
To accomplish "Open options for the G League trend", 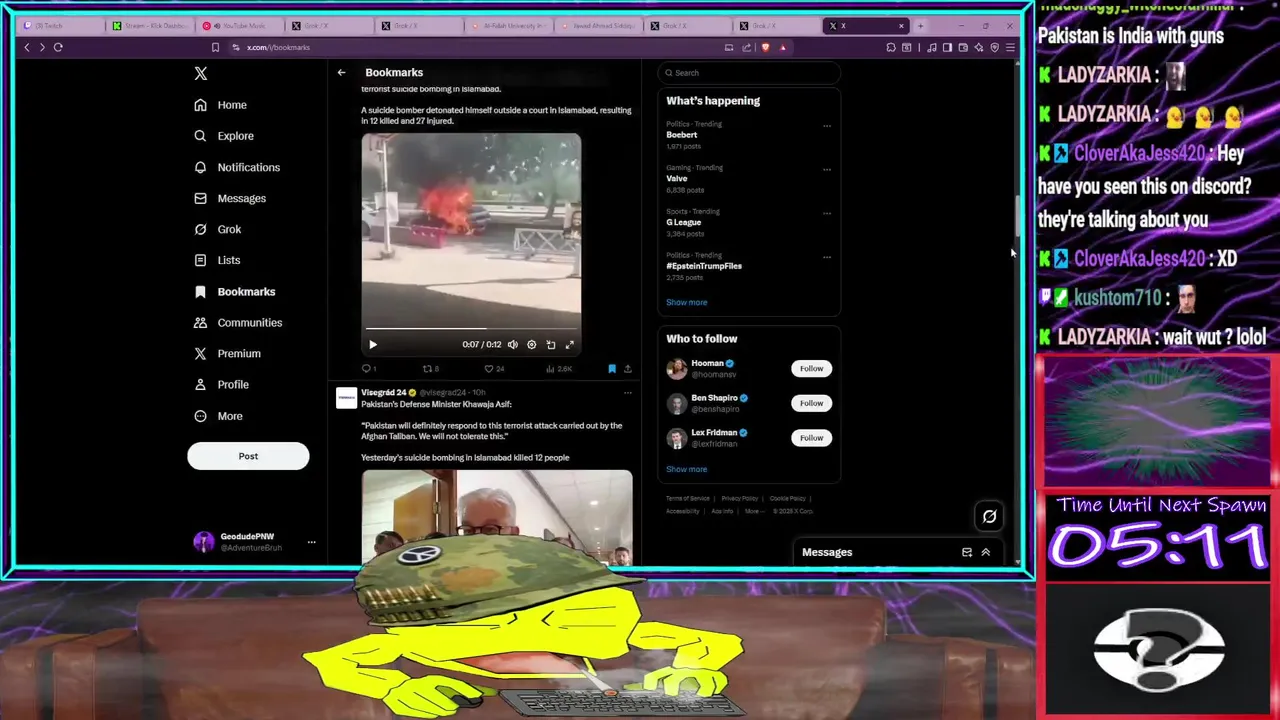I will click(x=827, y=213).
